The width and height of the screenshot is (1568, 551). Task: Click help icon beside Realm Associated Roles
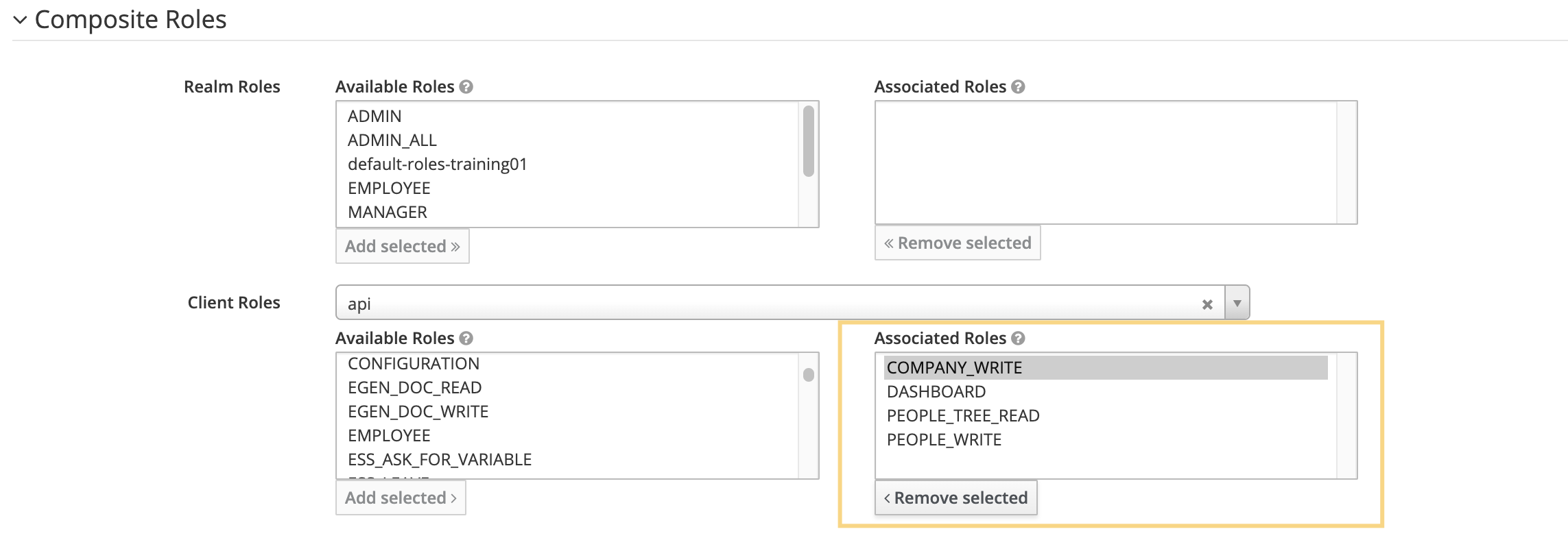point(1019,87)
